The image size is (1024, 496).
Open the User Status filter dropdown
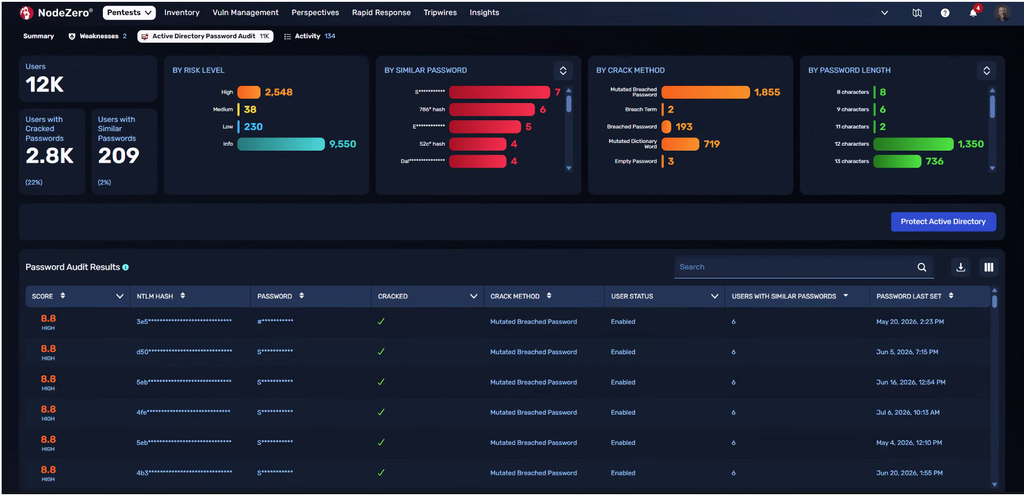tap(714, 296)
